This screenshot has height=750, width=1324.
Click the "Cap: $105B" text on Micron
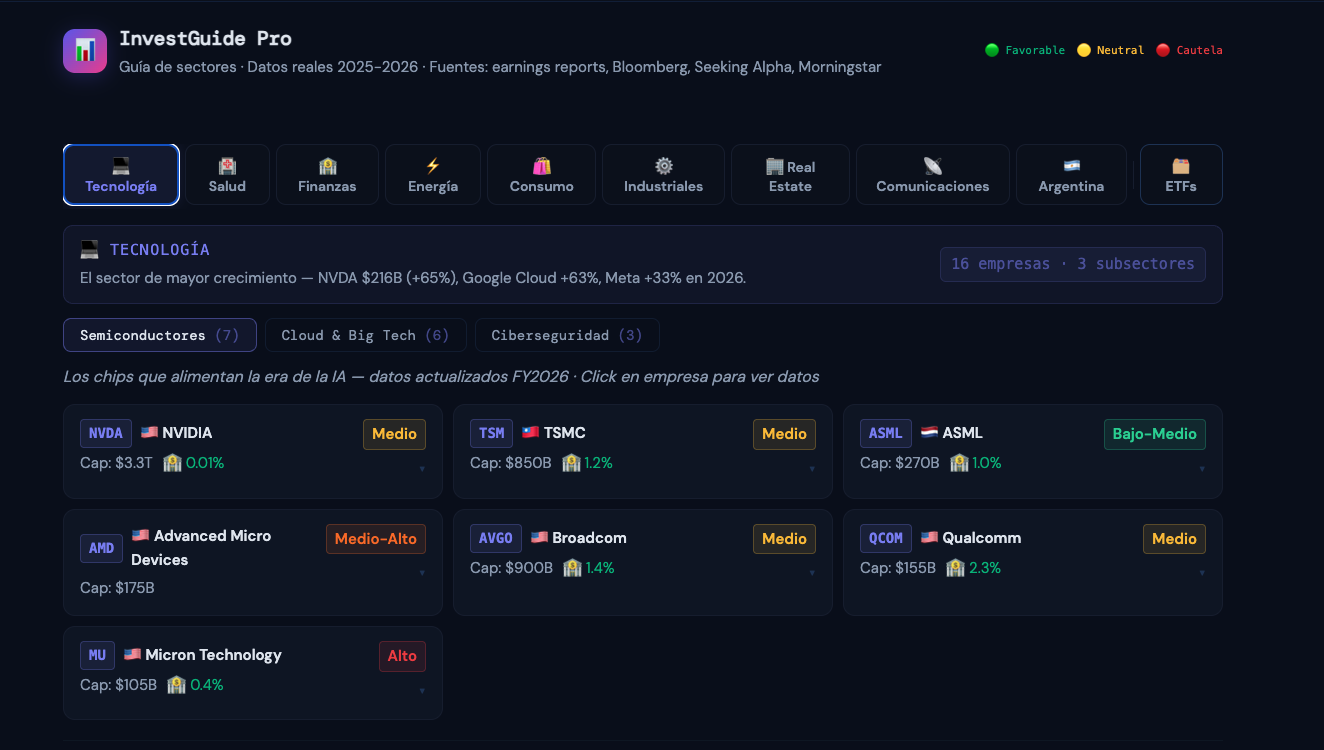(x=119, y=685)
